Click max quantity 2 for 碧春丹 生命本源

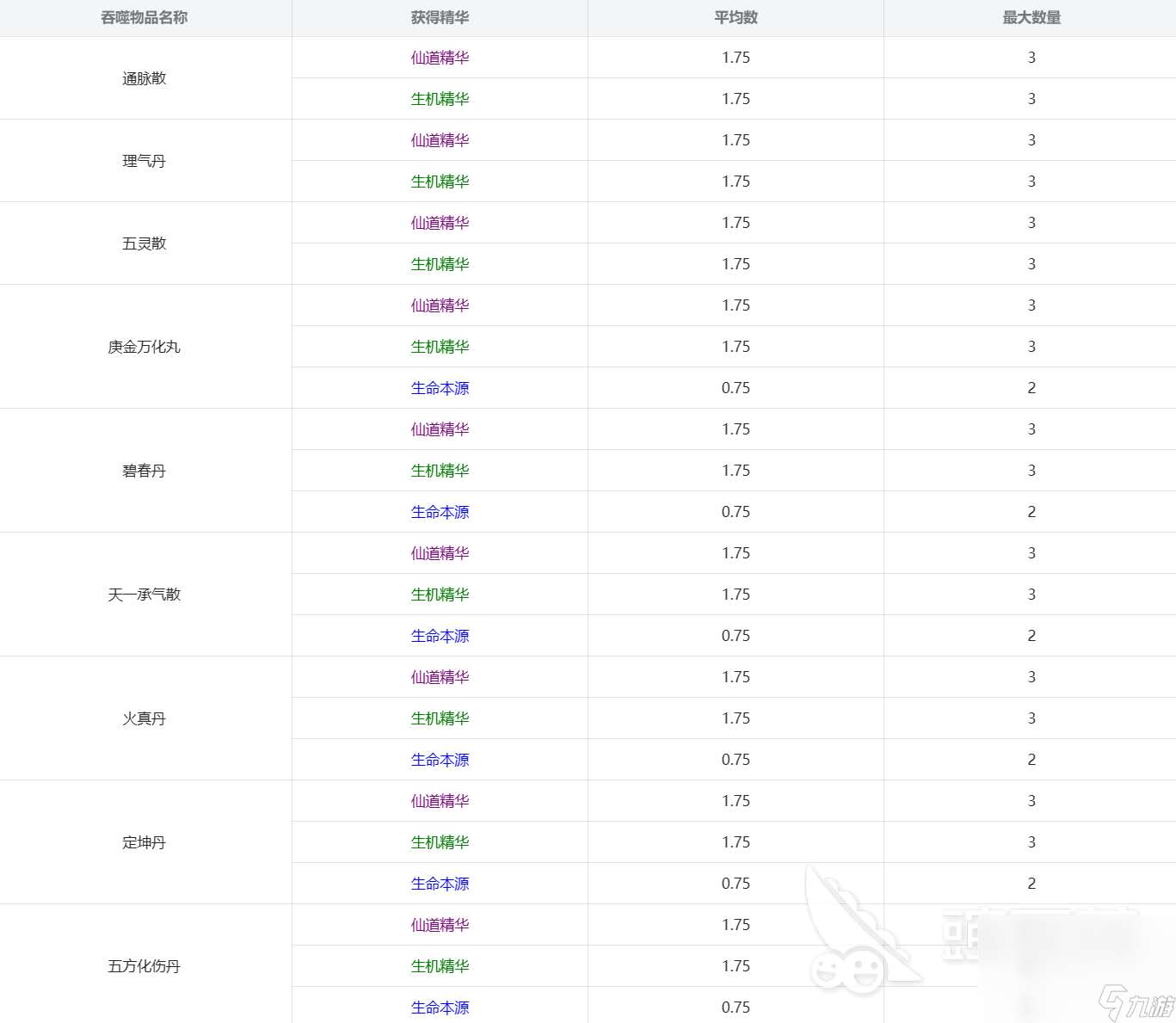1031,512
